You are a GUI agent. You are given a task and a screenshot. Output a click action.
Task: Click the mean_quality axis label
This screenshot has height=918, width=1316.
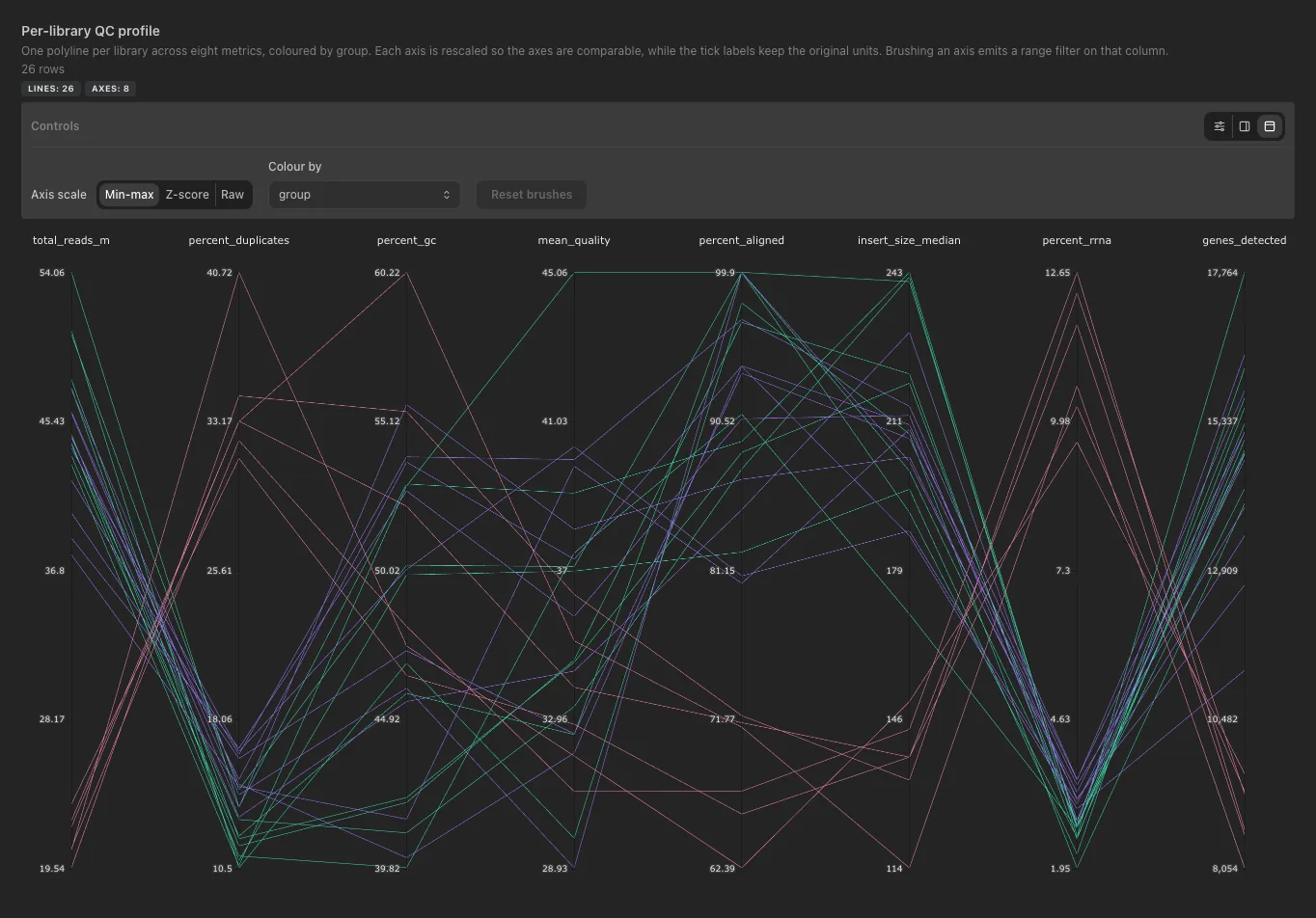pos(574,240)
